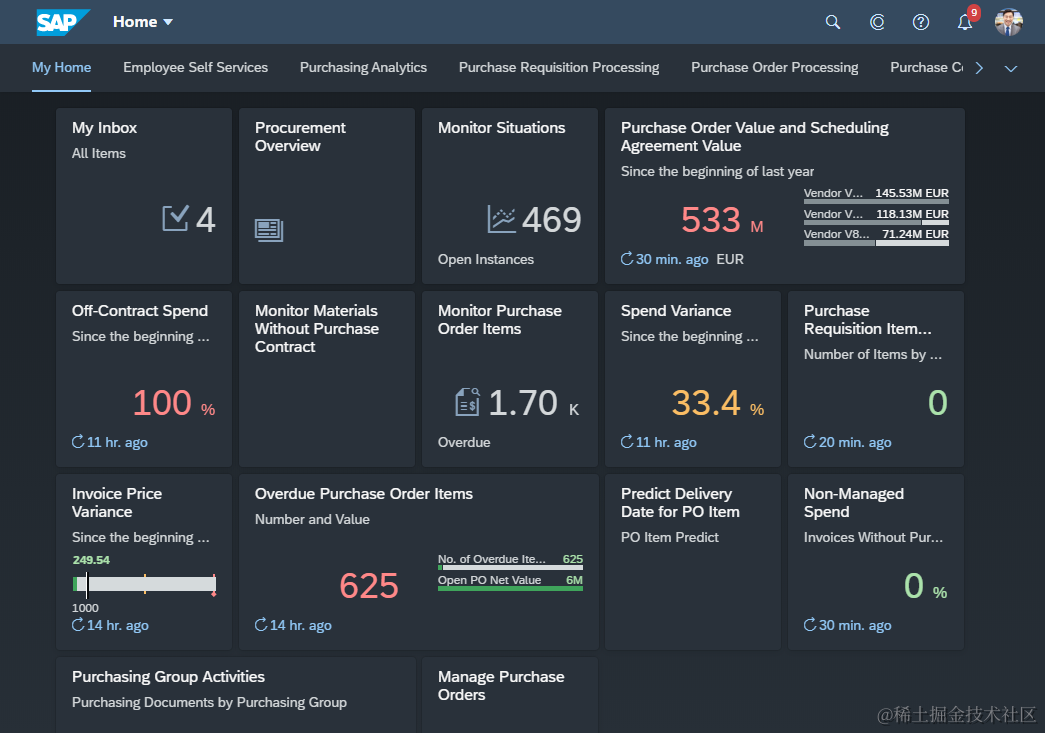Viewport: 1045px width, 733px height.
Task: Click the Open PO Net Value green bar
Action: [x=510, y=588]
